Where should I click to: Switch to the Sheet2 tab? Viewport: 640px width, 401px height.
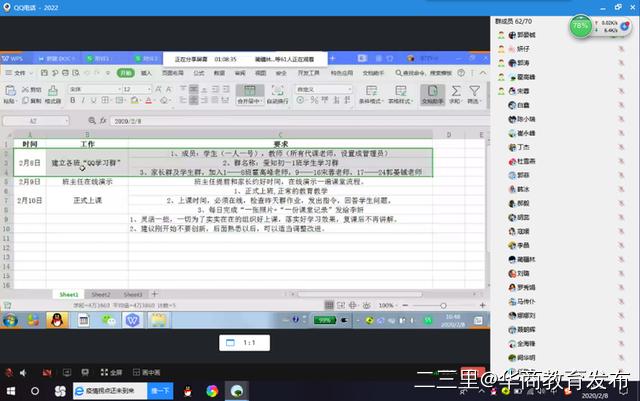(x=101, y=294)
